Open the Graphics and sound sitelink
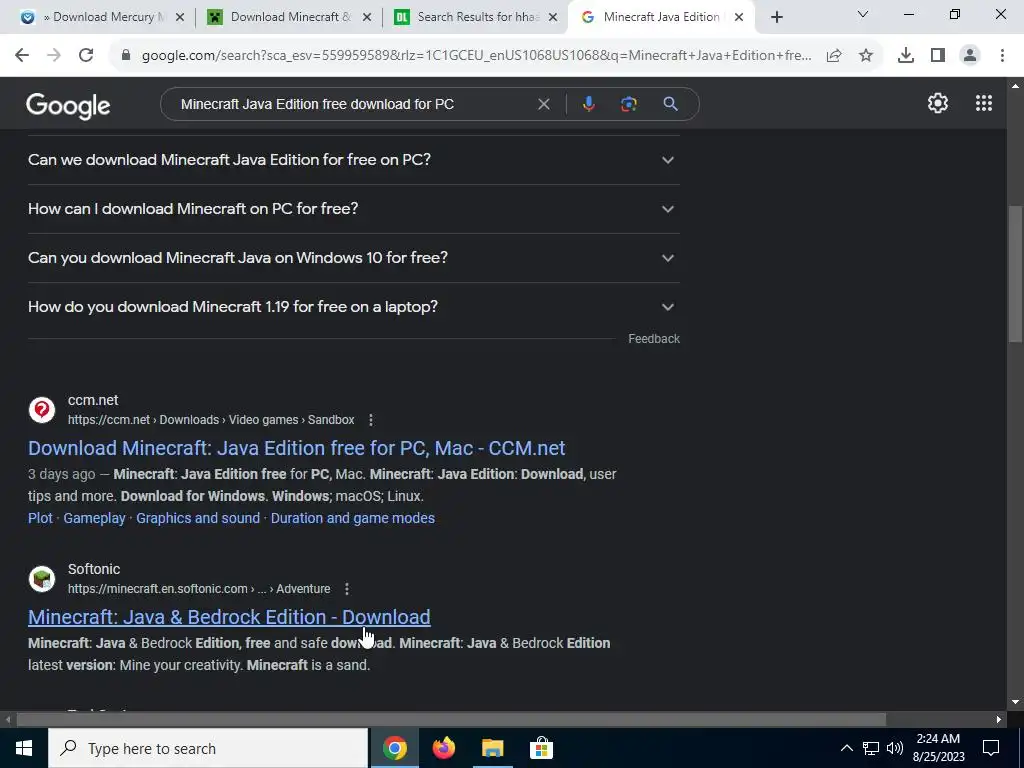This screenshot has width=1024, height=768. [x=198, y=518]
